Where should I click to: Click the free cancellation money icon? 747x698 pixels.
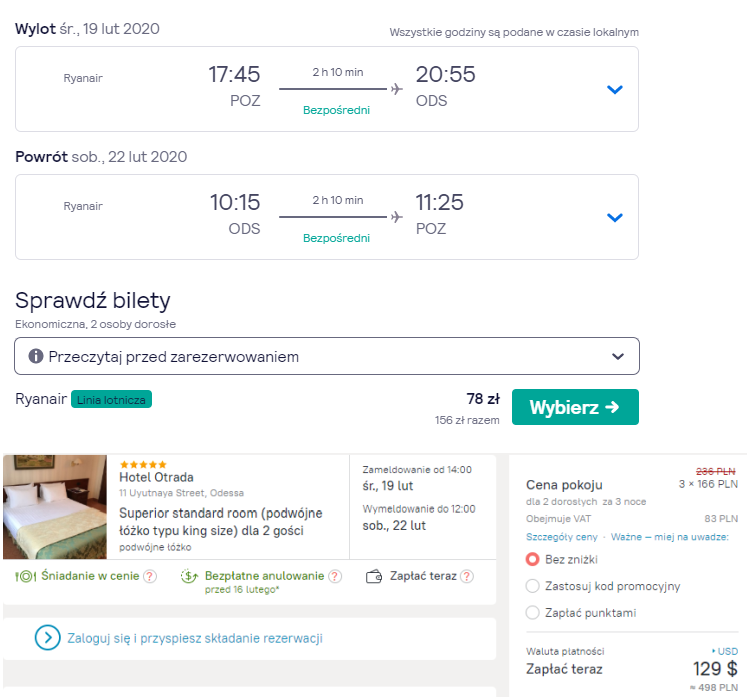pyautogui.click(x=190, y=576)
